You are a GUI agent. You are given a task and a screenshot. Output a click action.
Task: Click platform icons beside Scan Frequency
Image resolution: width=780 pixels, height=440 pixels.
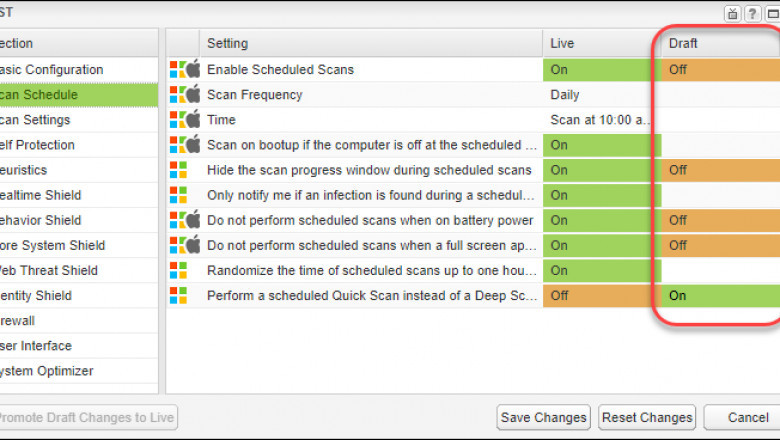point(185,95)
